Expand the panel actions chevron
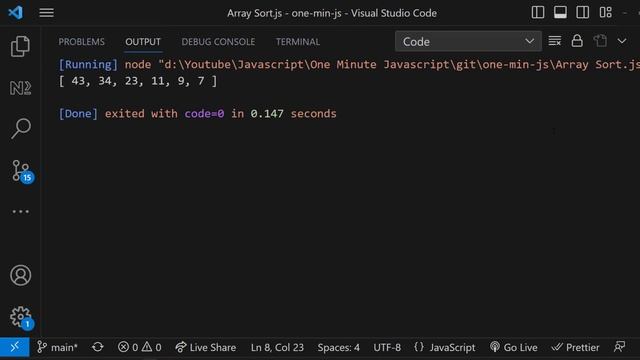This screenshot has width=640, height=360. [x=622, y=41]
